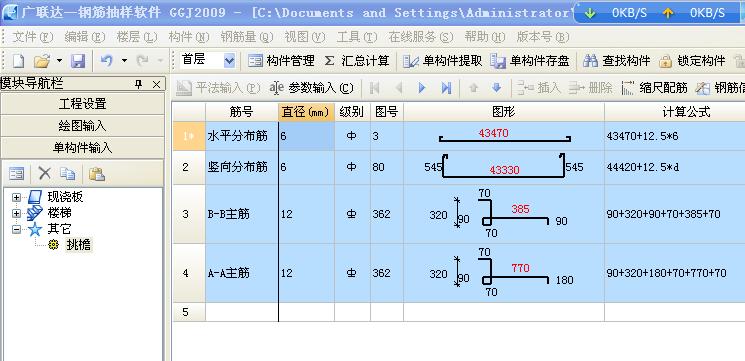This screenshot has width=745, height=361.
Task: Select the 挑檐 tree item
Action: [x=78, y=245]
